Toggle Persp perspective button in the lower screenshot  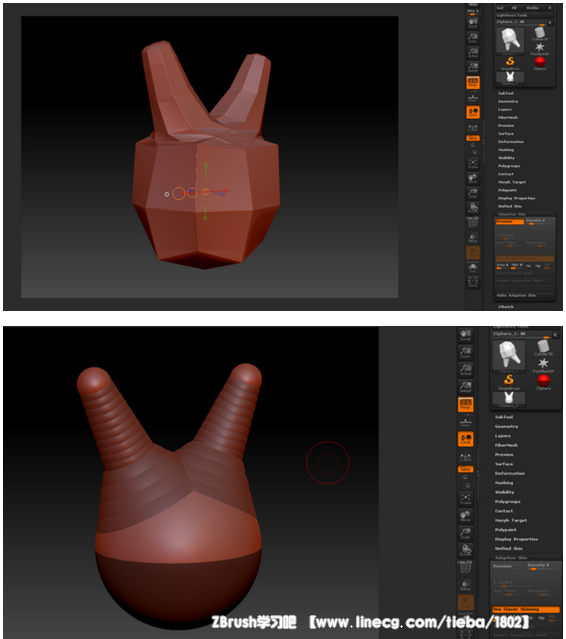pos(465,404)
